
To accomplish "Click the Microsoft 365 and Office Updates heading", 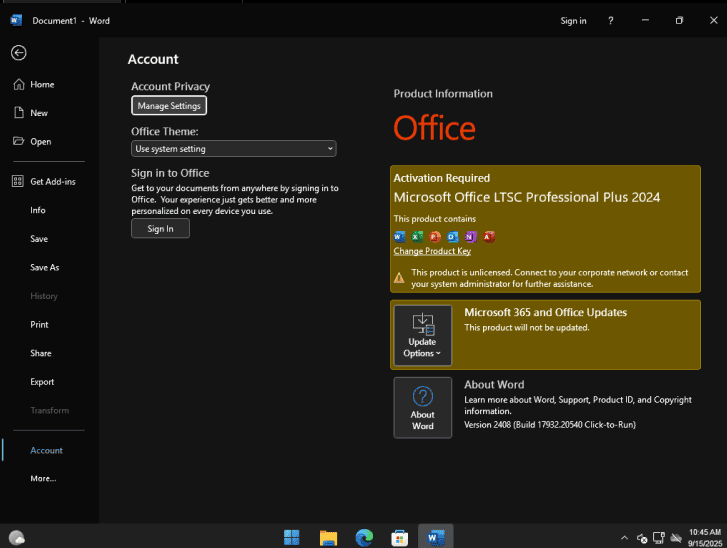I will (x=545, y=312).
